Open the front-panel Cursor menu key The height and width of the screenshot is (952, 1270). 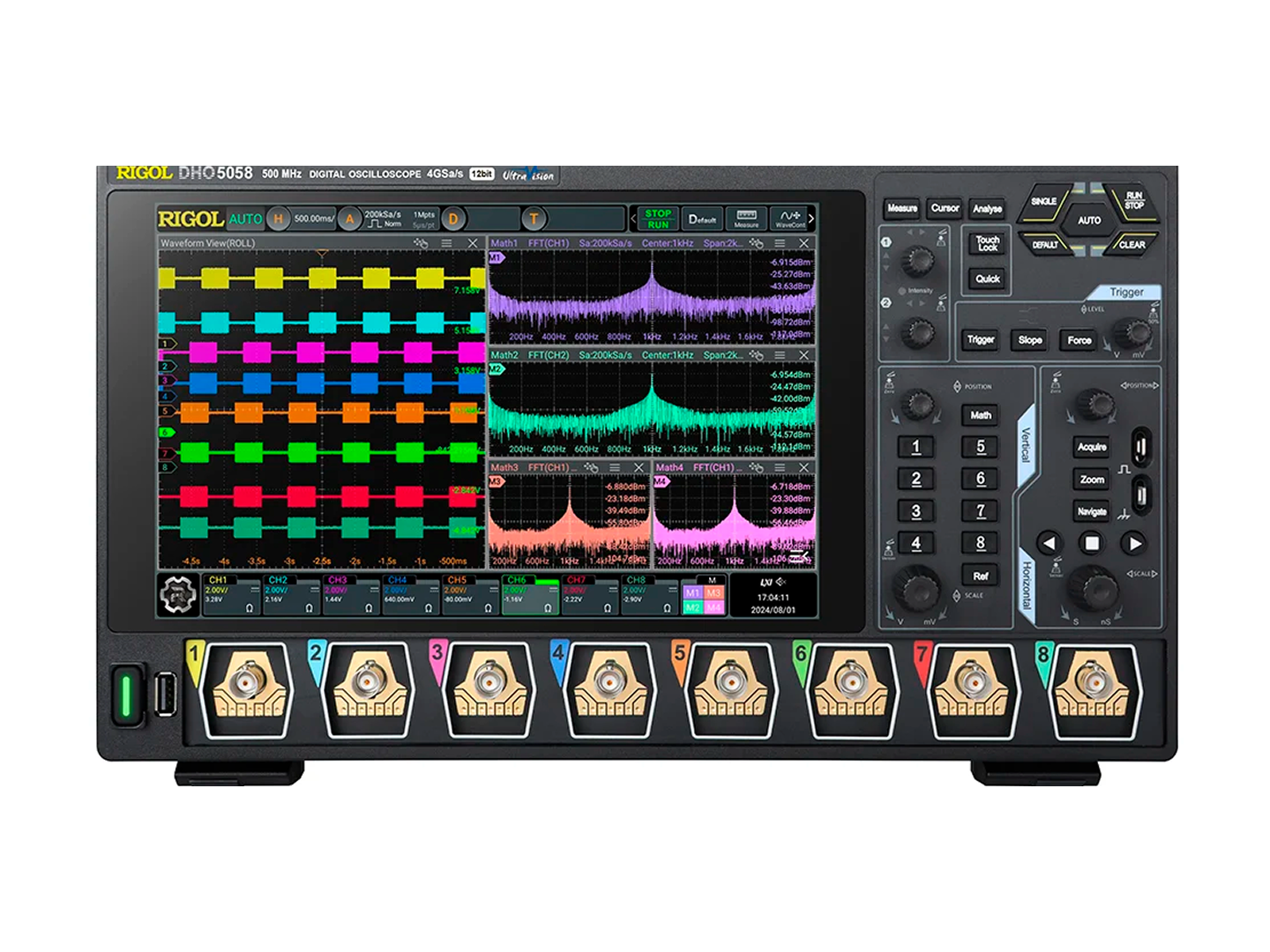pyautogui.click(x=945, y=209)
